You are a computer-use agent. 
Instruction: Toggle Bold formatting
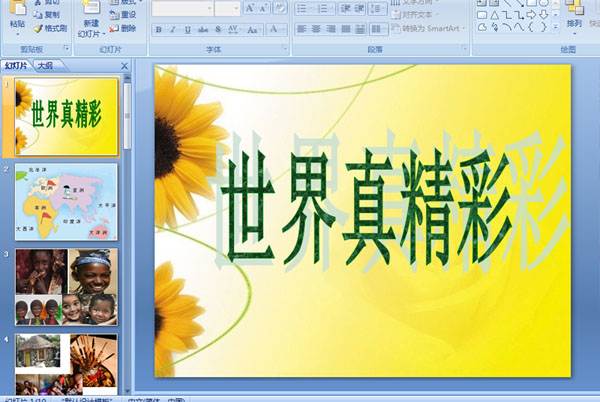158,29
